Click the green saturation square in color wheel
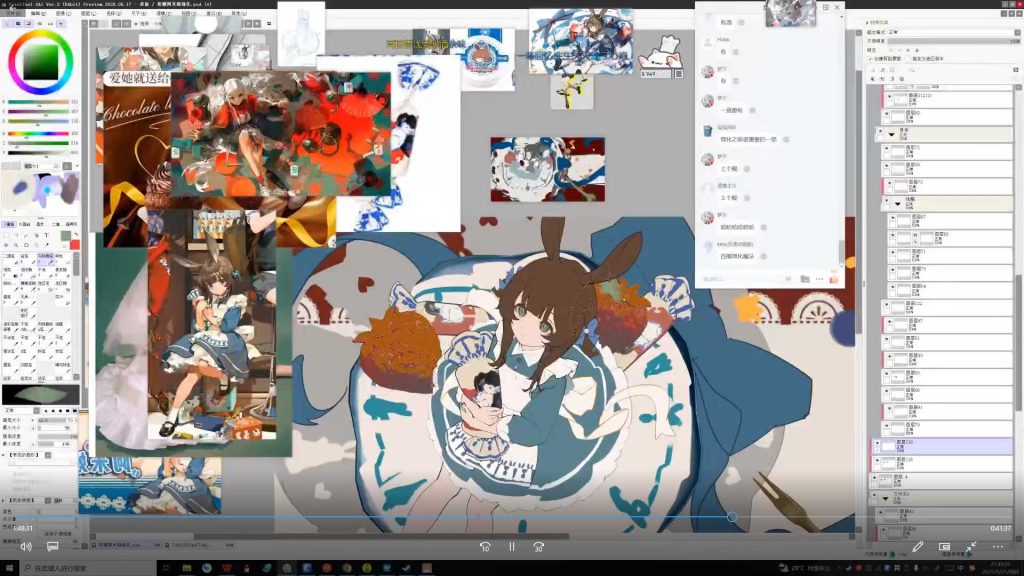 click(40, 62)
